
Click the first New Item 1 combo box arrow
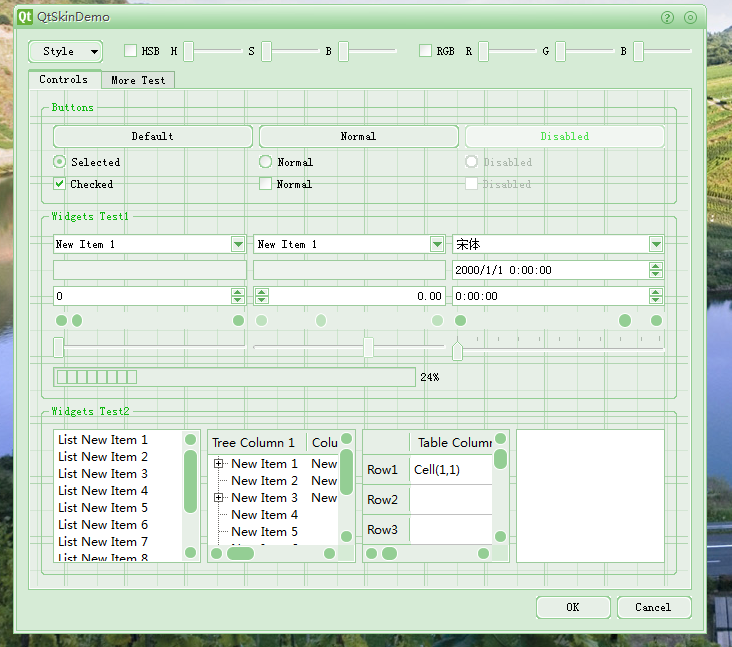coord(238,244)
